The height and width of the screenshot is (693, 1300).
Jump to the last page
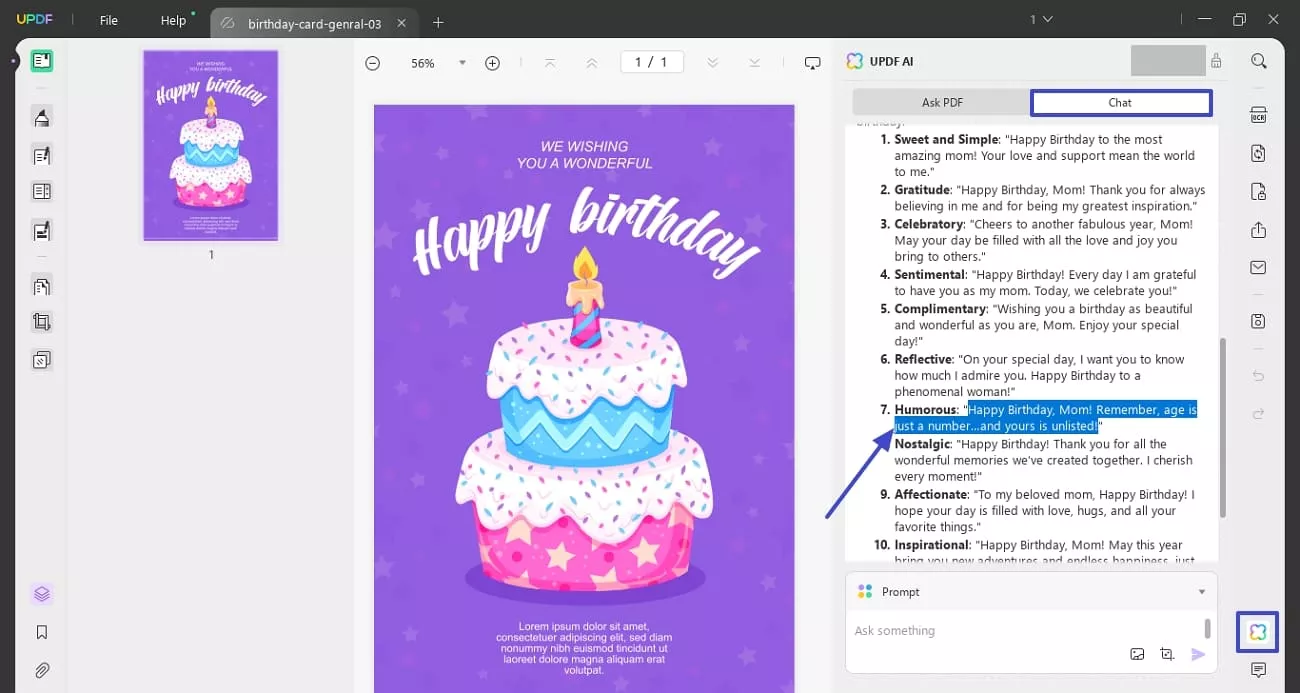coord(754,63)
